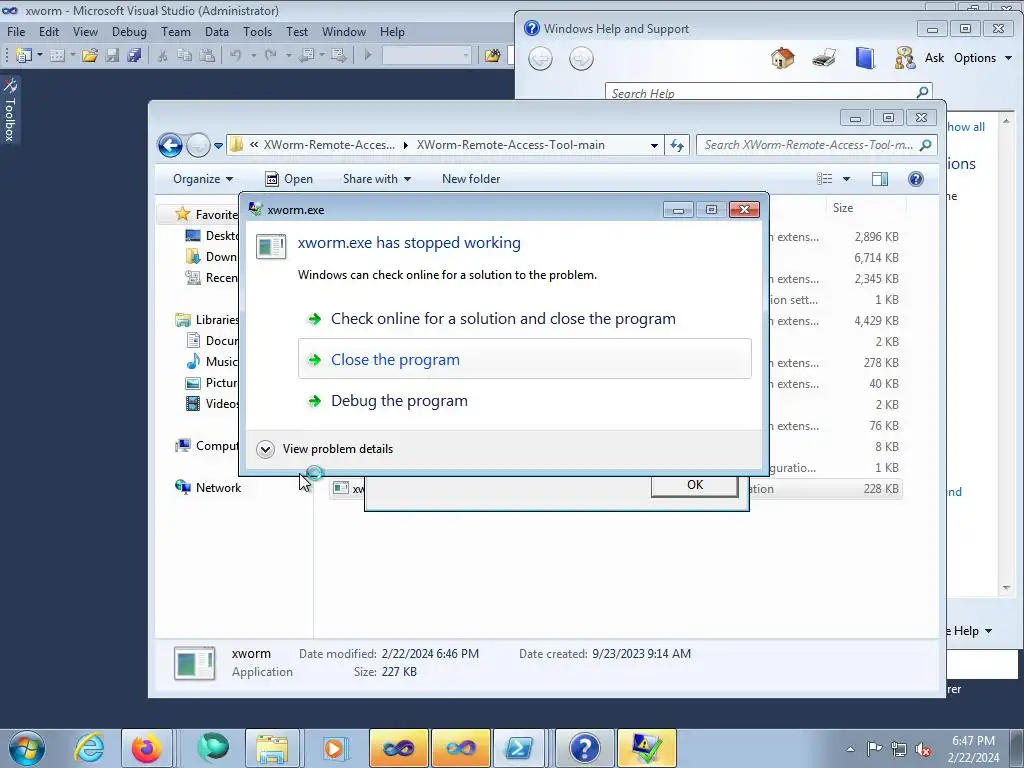Open the Tools menu in Visual Studio
This screenshot has height=768, width=1024.
pyautogui.click(x=257, y=31)
